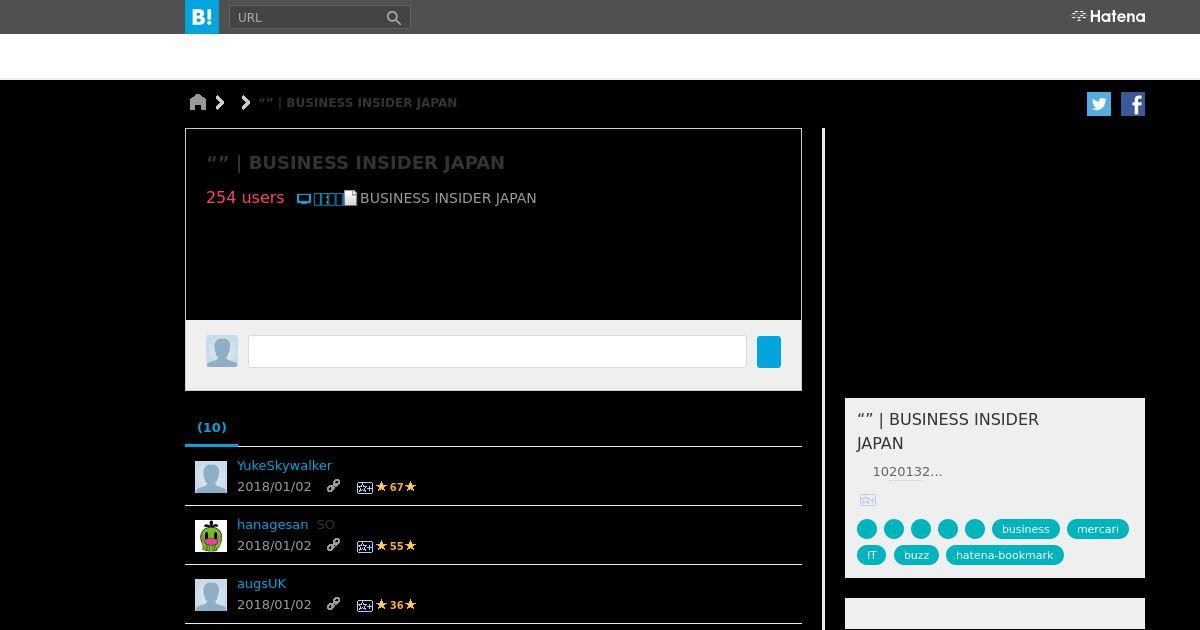Open permalink icon for augsUK's comment
The image size is (1200, 630).
point(334,604)
